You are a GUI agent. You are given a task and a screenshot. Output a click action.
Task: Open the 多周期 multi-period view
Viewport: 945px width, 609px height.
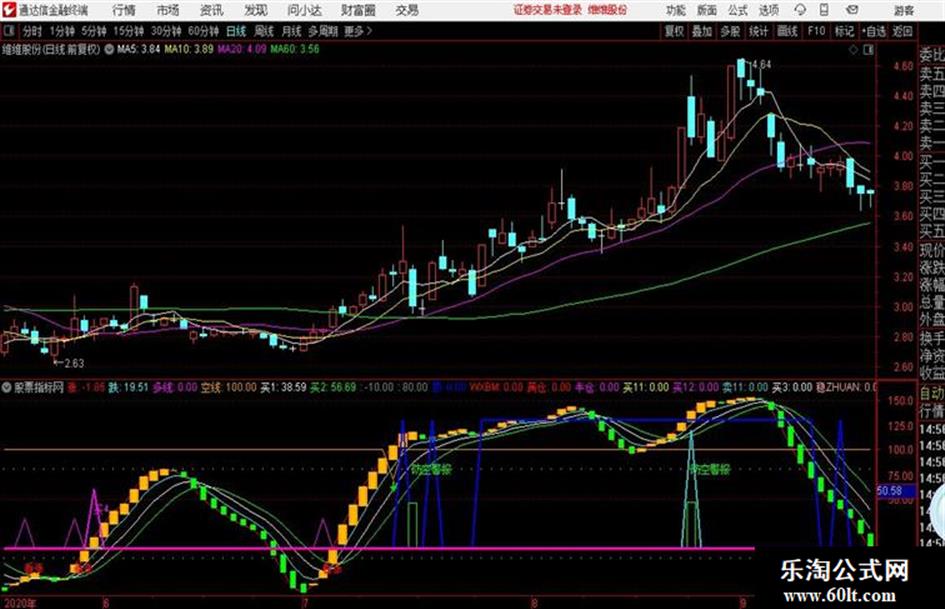coord(323,31)
